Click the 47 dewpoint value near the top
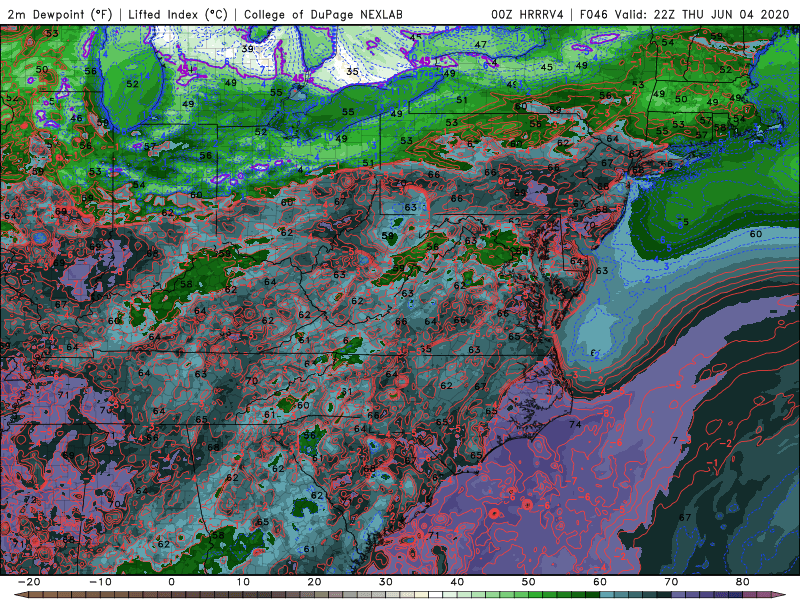The width and height of the screenshot is (800, 600). (480, 44)
